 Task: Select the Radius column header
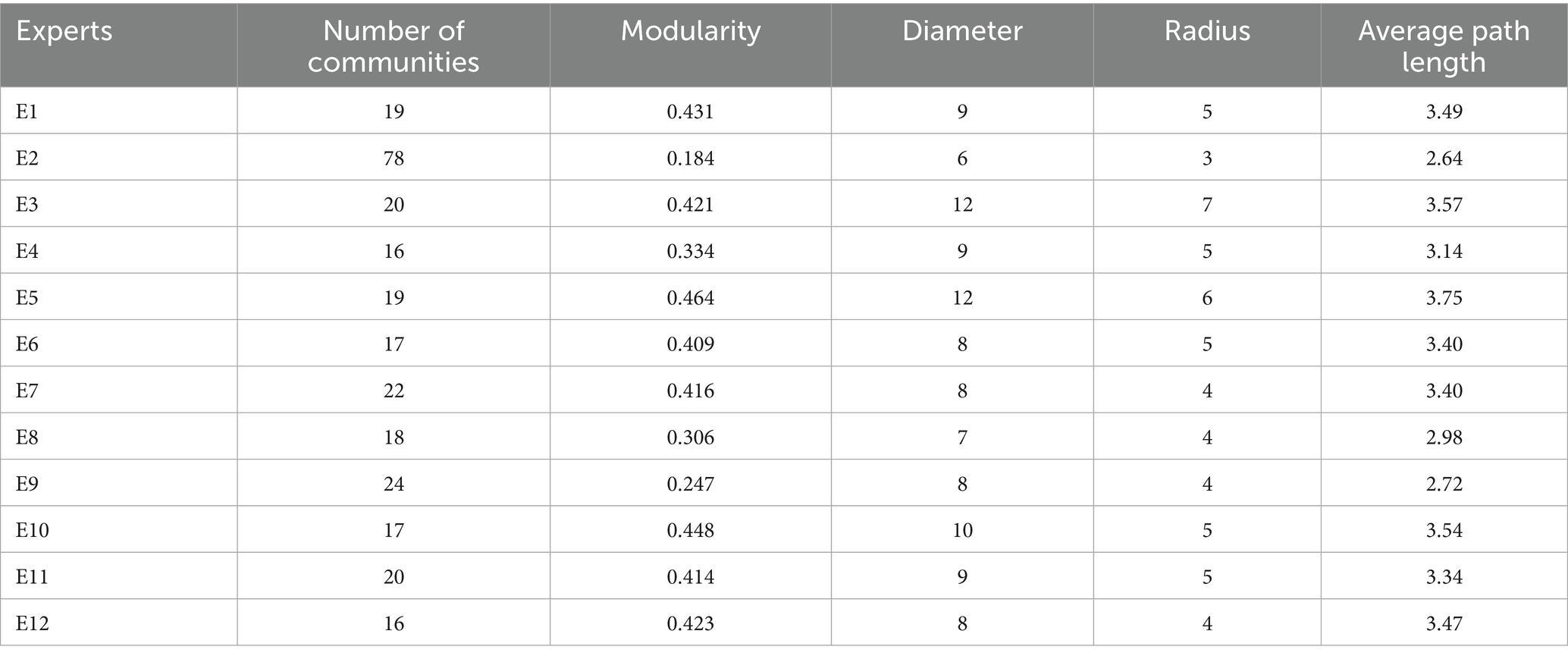pyautogui.click(x=1207, y=31)
